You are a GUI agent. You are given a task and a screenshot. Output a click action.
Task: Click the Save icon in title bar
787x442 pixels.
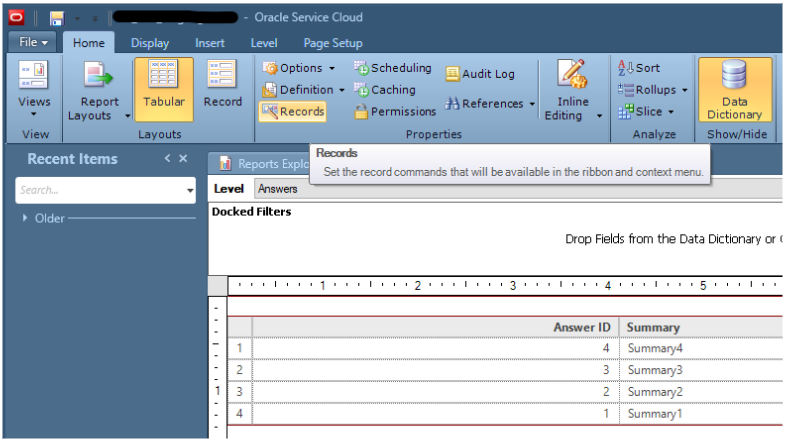coord(57,19)
